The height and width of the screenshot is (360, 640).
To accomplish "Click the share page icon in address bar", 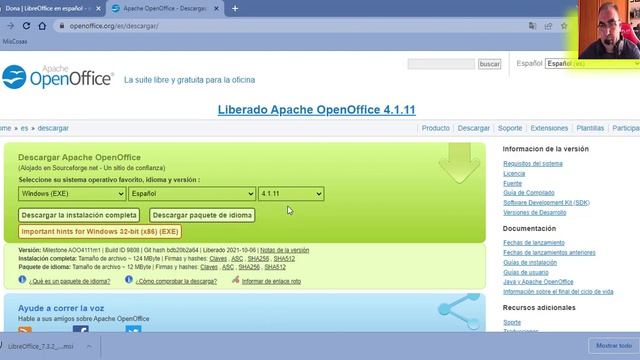I will click(x=548, y=26).
